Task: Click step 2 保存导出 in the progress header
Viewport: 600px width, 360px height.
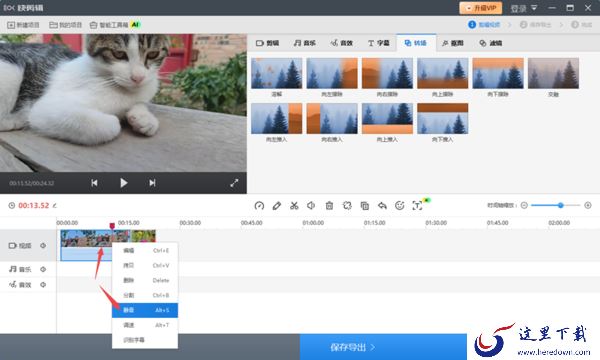Action: (x=535, y=25)
